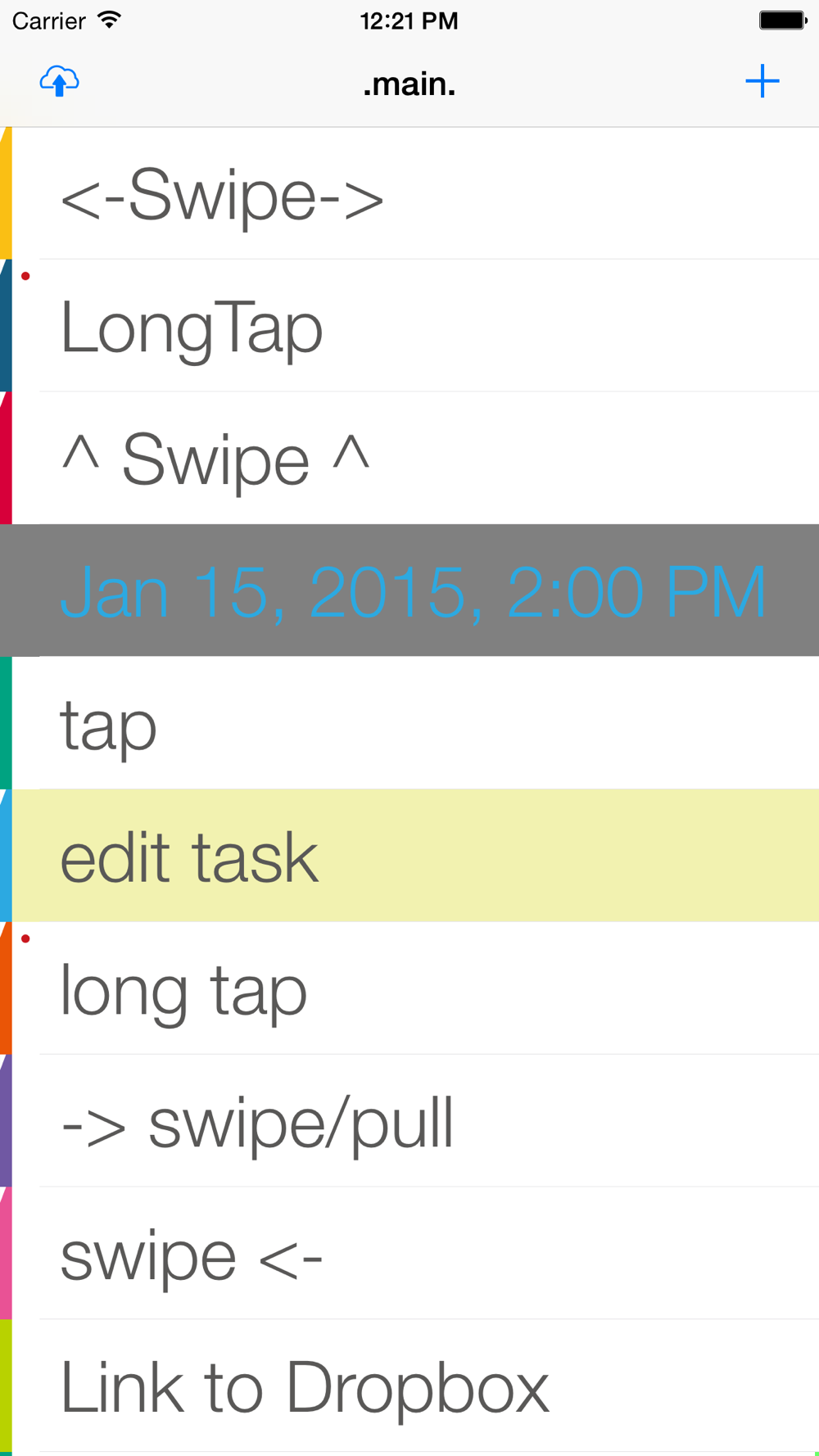
Task: Select the tap task item
Action: pyautogui.click(x=409, y=723)
